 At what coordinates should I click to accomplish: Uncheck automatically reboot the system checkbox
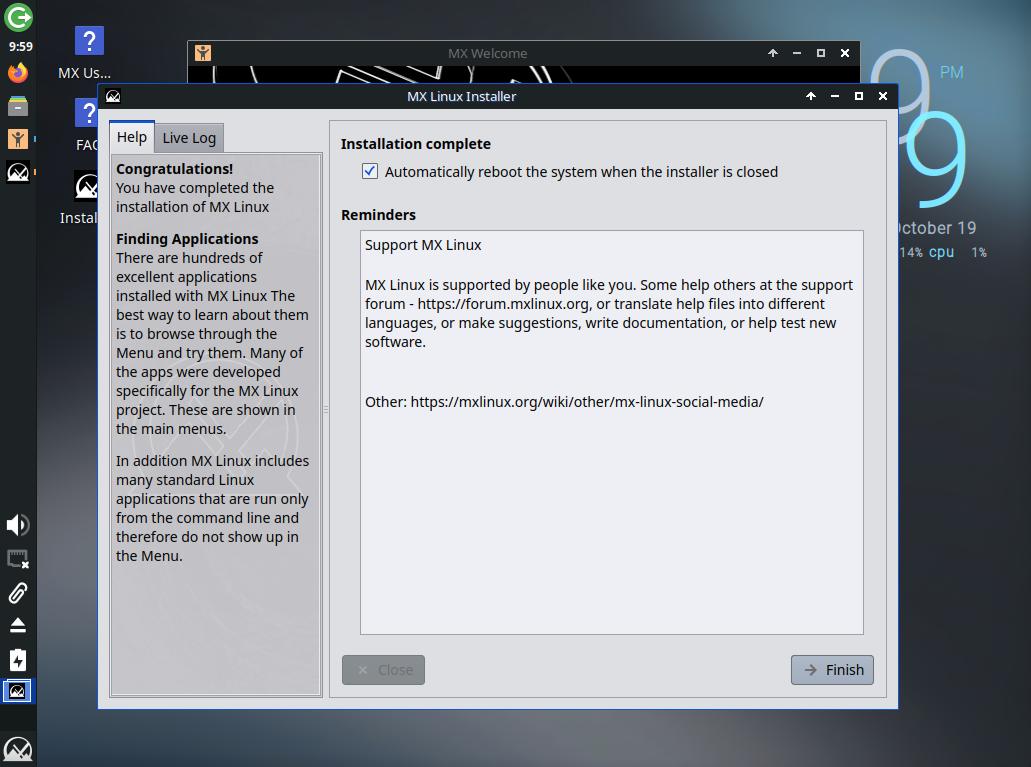[370, 172]
